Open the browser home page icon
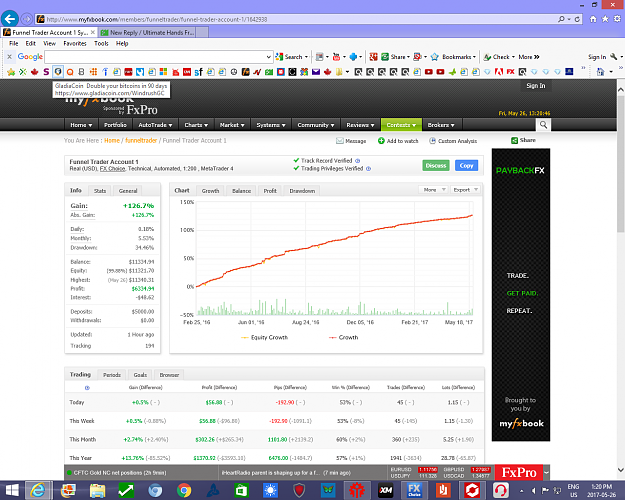This screenshot has height=500, width=625. (x=593, y=19)
